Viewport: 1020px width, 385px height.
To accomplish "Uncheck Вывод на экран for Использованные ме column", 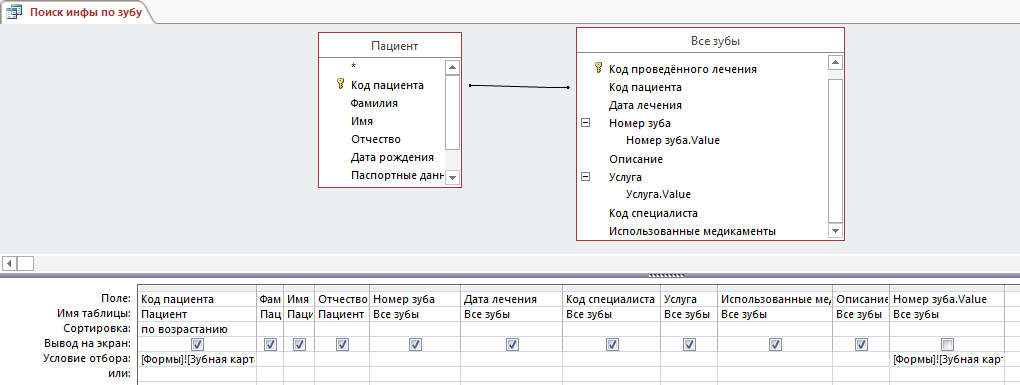I will (775, 344).
